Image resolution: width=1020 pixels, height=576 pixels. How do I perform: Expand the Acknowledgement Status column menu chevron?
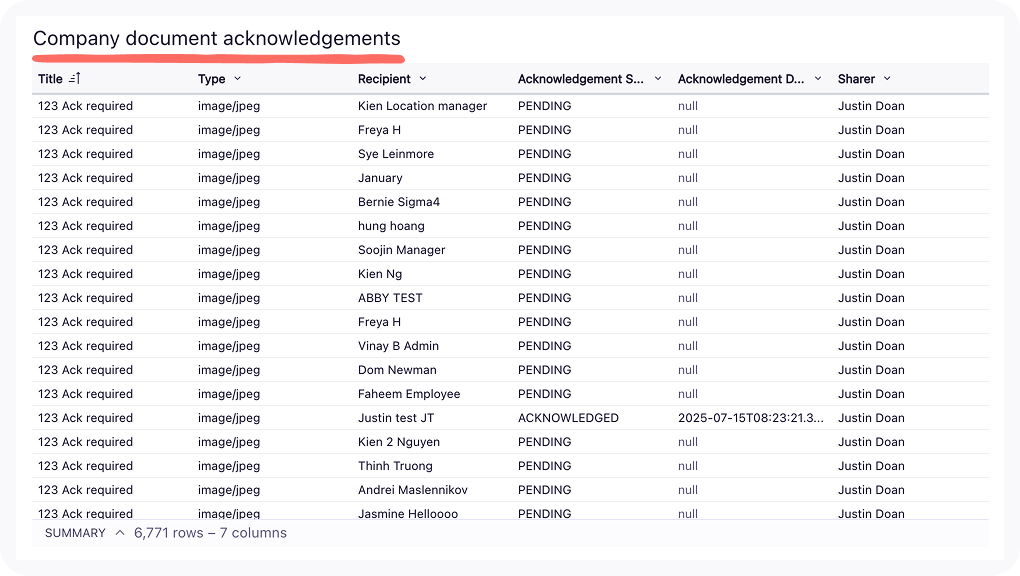(658, 79)
